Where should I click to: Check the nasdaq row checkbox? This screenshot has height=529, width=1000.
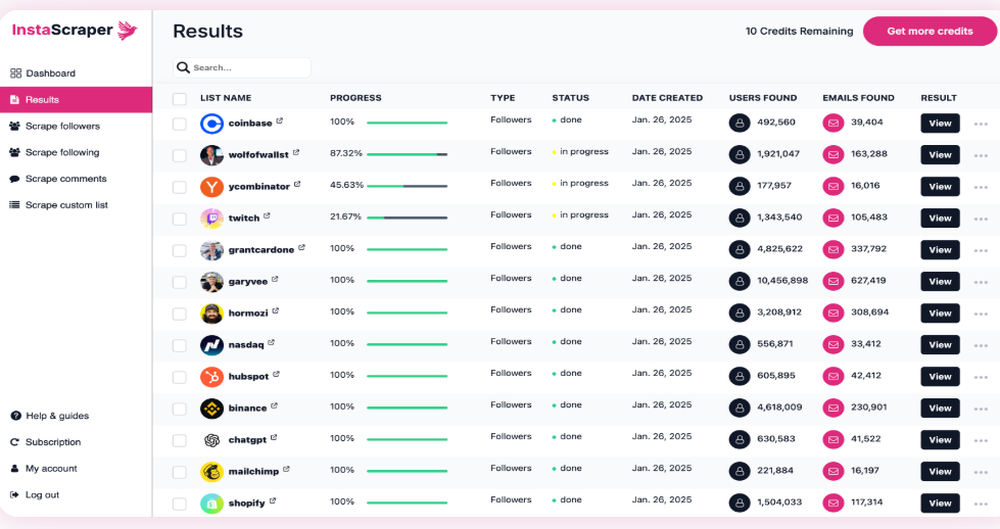click(180, 345)
